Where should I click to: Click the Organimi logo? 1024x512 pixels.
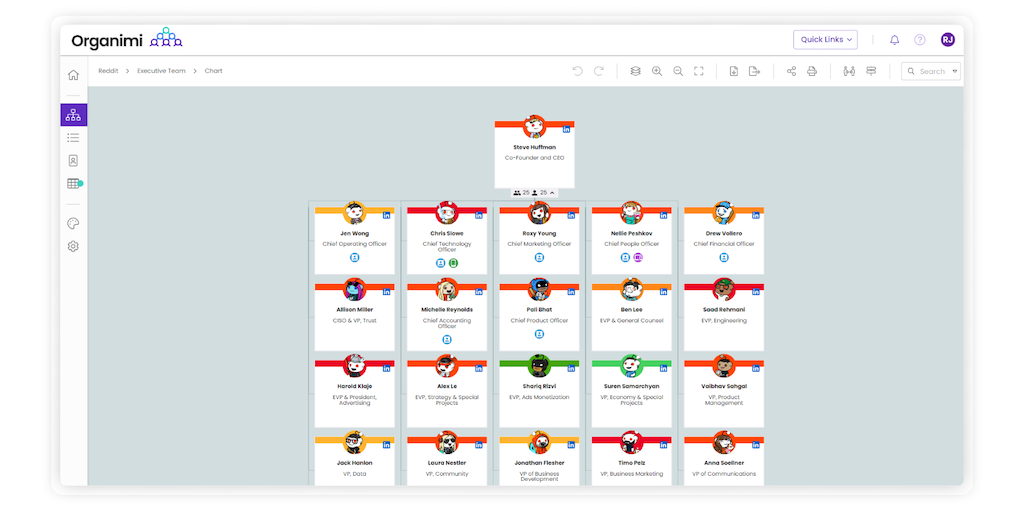127,40
